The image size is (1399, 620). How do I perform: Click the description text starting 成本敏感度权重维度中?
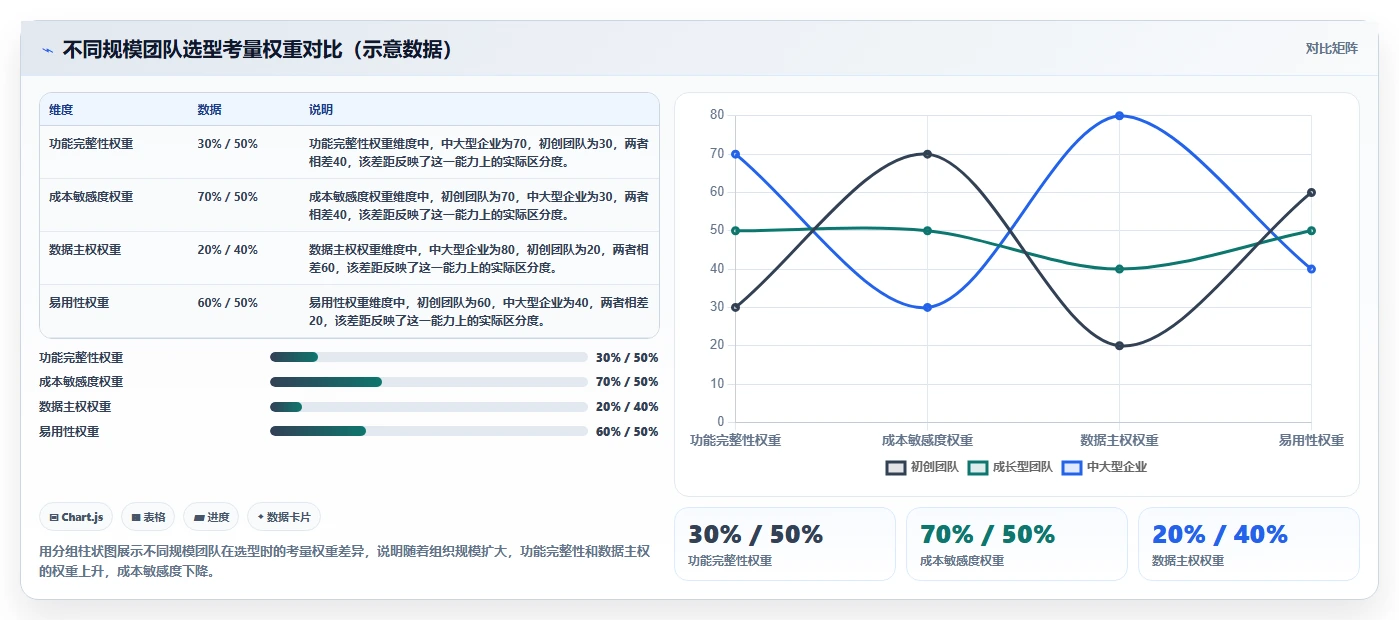478,205
